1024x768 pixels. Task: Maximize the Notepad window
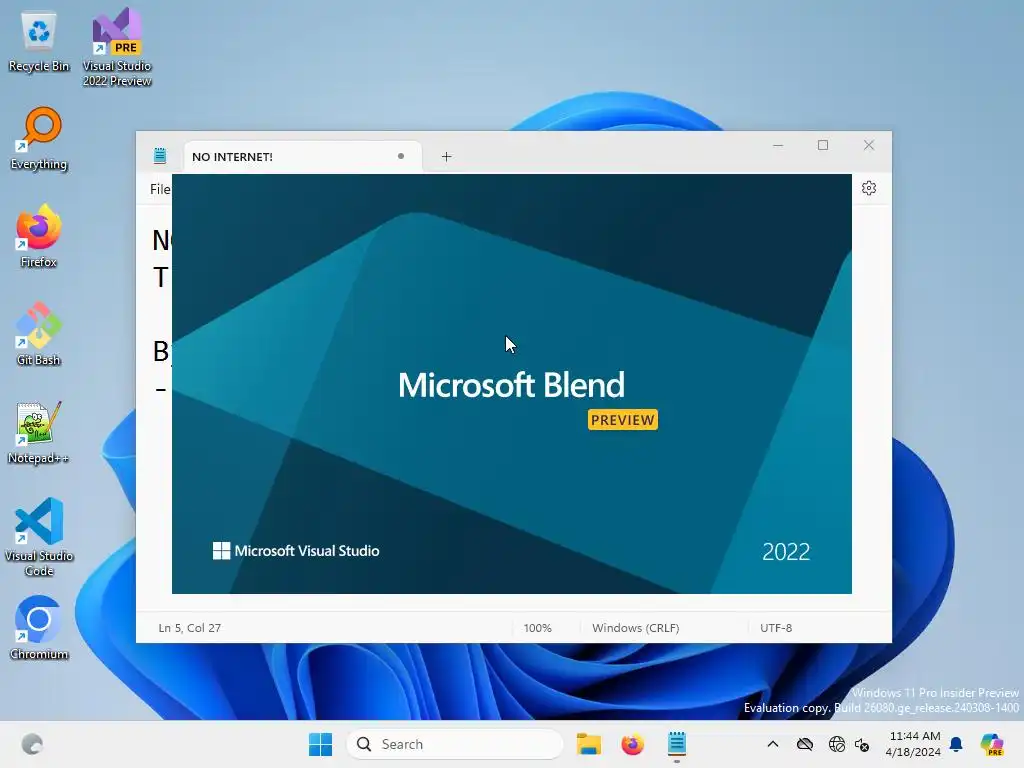coord(823,145)
